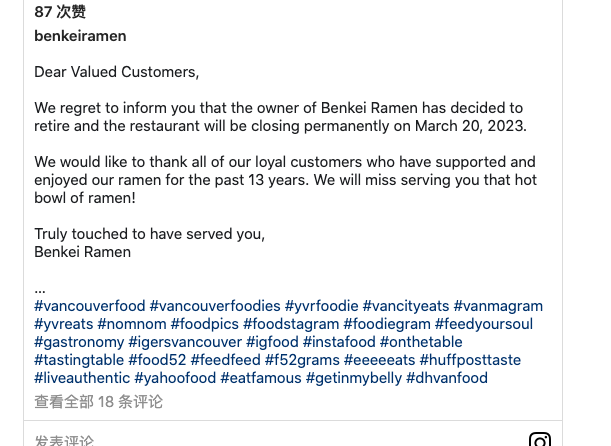
Task: Open the 87 likes count
Action: [x=60, y=12]
